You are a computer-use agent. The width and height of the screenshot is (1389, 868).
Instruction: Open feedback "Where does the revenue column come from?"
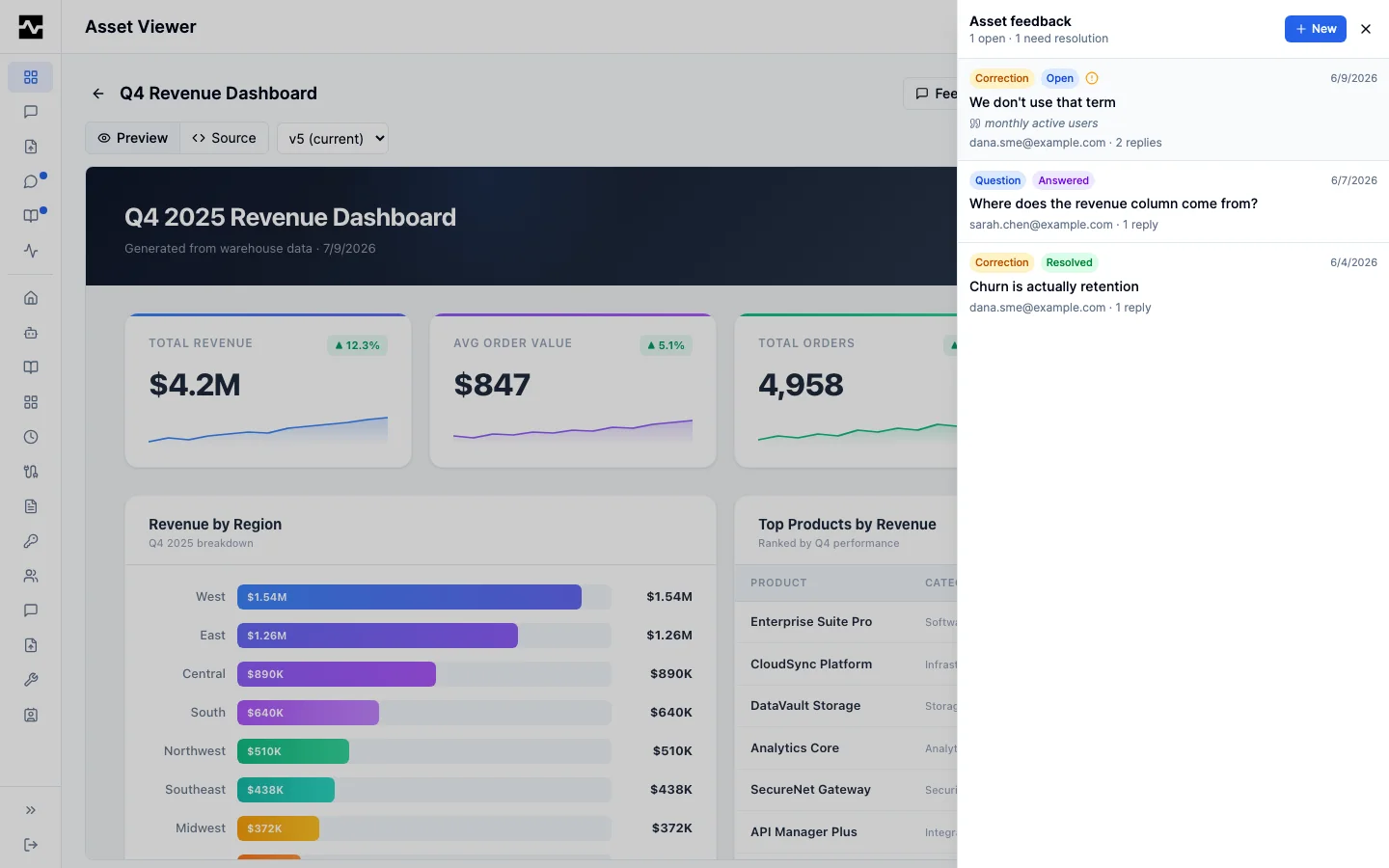pyautogui.click(x=1173, y=202)
